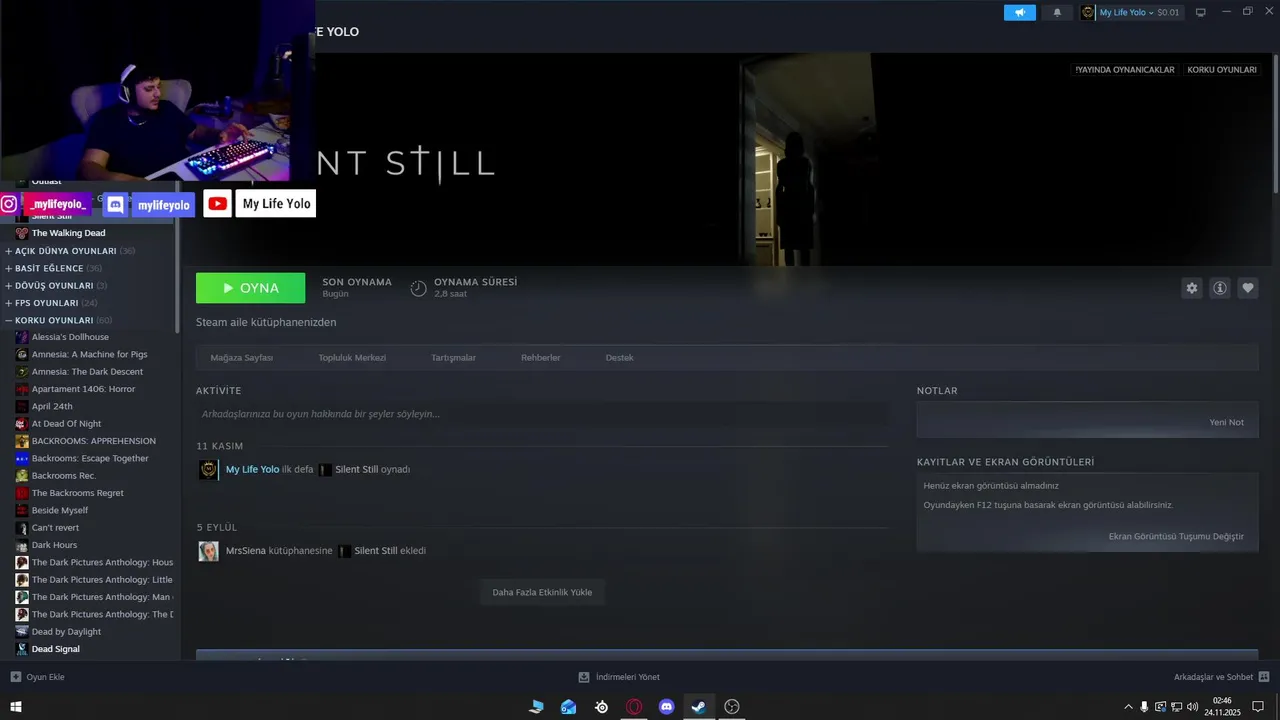This screenshot has width=1280, height=720.
Task: Click Daha Fazla Etkinlik Yükle button
Action: [542, 592]
